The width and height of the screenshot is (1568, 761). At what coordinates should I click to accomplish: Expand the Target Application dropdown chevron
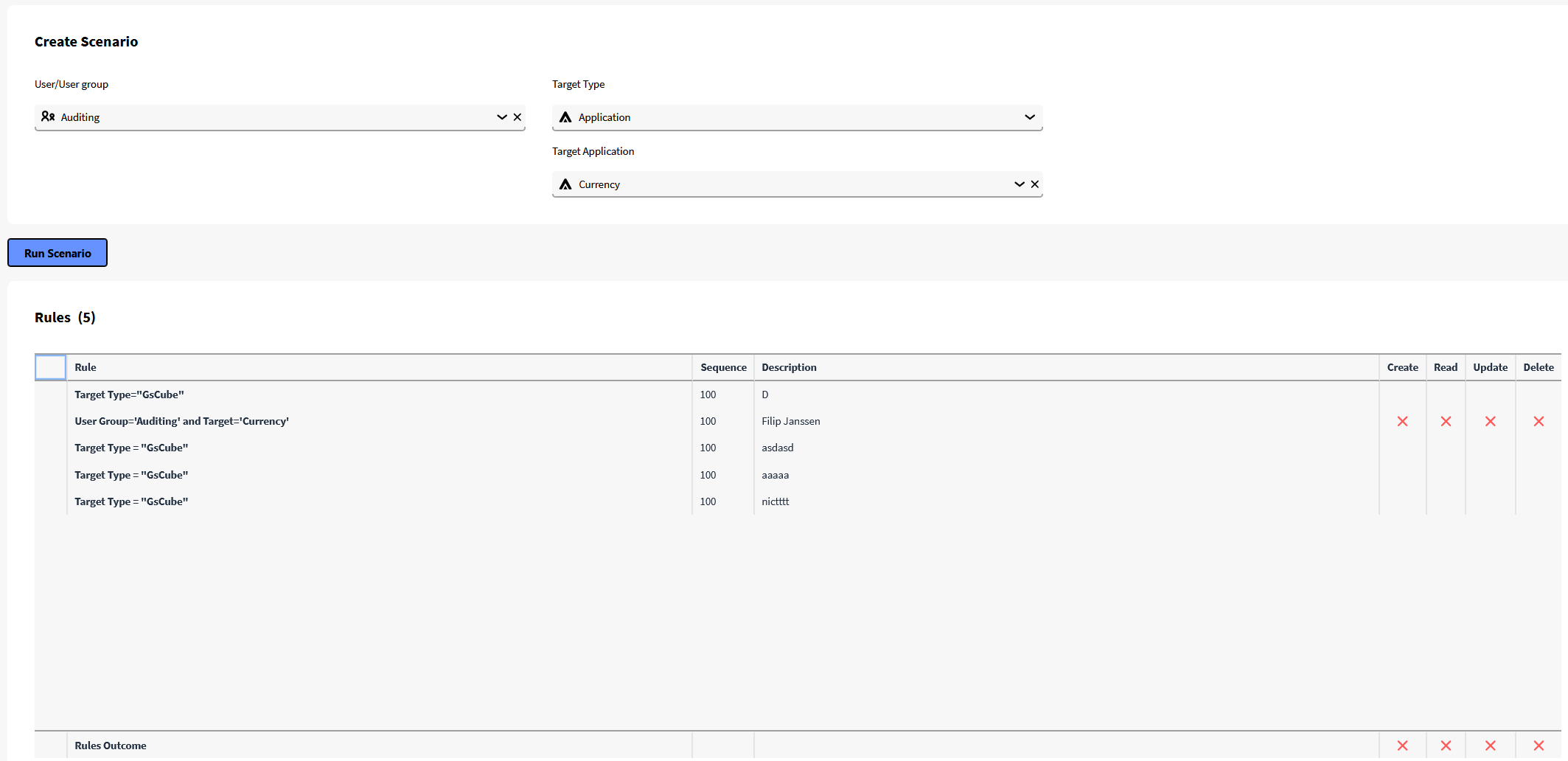coord(1019,184)
